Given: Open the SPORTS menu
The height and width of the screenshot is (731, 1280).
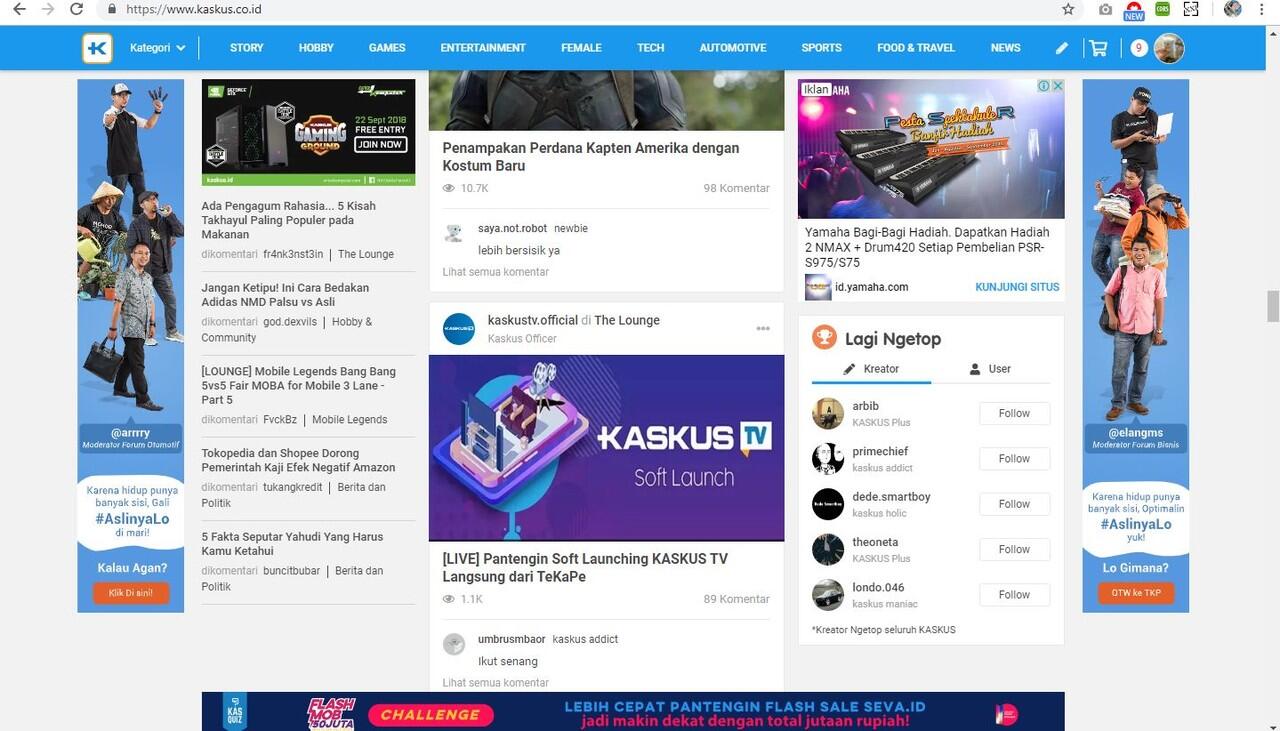Looking at the screenshot, I should (821, 48).
